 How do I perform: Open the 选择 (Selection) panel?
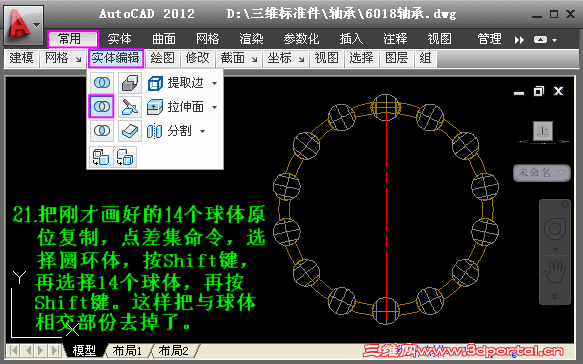pyautogui.click(x=361, y=58)
